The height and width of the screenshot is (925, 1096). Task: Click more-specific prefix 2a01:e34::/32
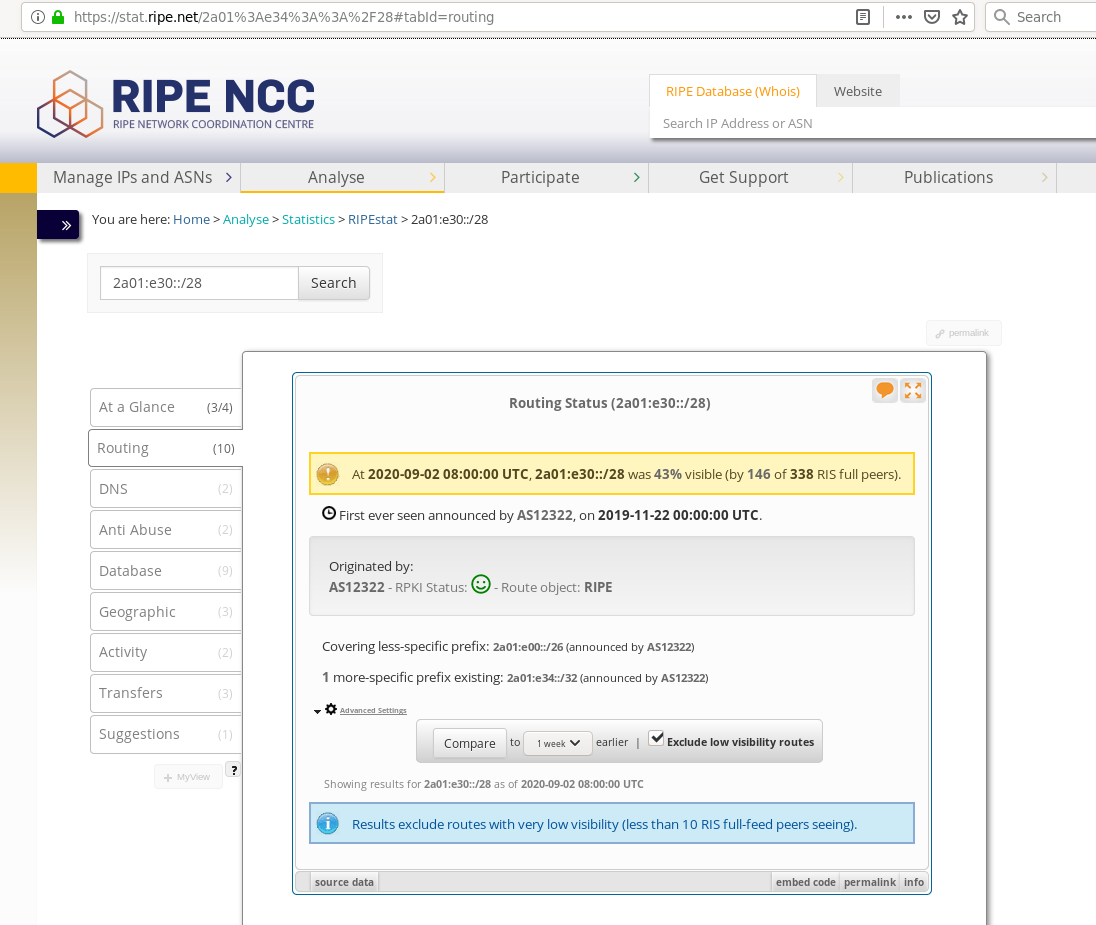coord(542,678)
